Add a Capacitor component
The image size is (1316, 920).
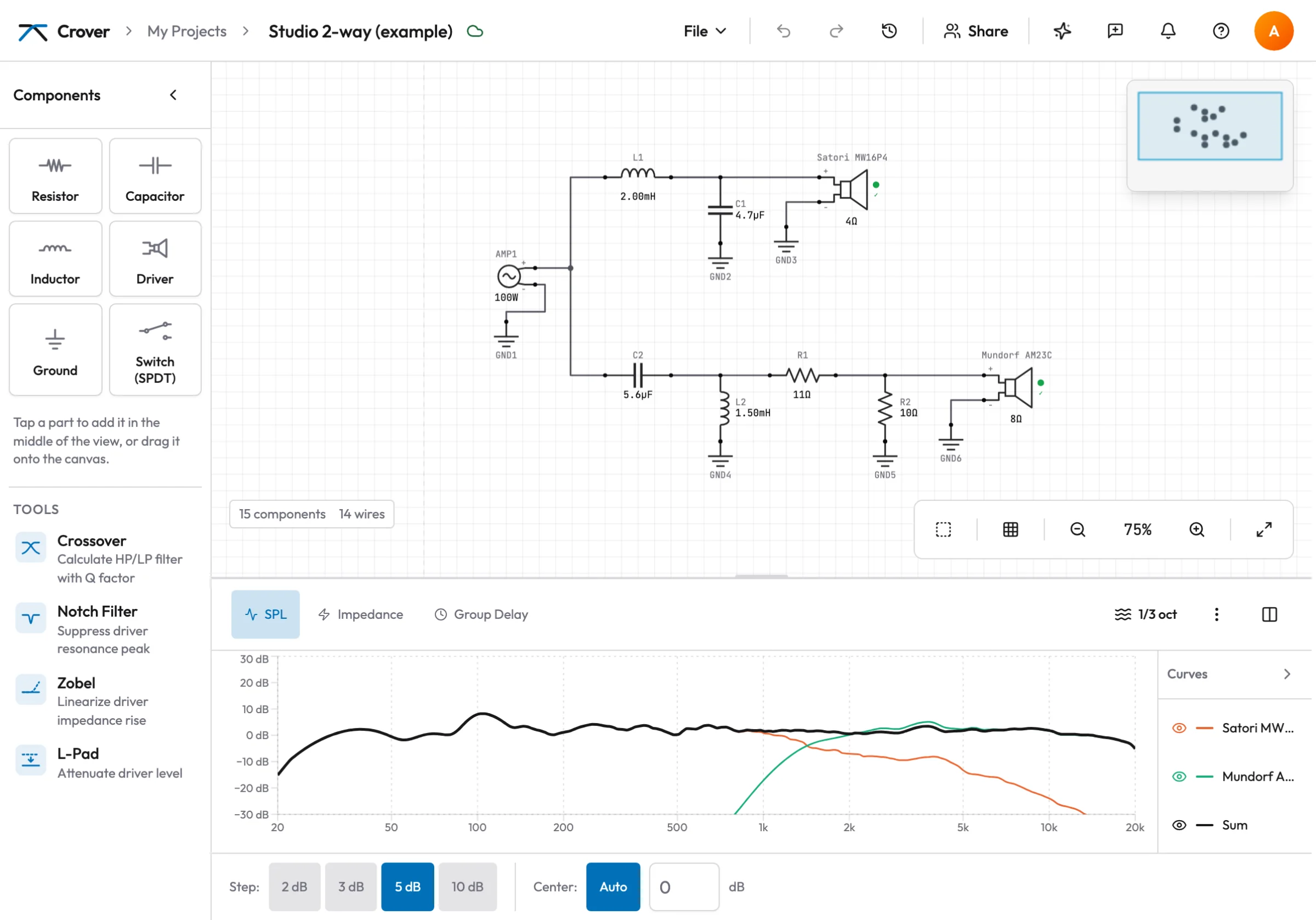coord(155,176)
